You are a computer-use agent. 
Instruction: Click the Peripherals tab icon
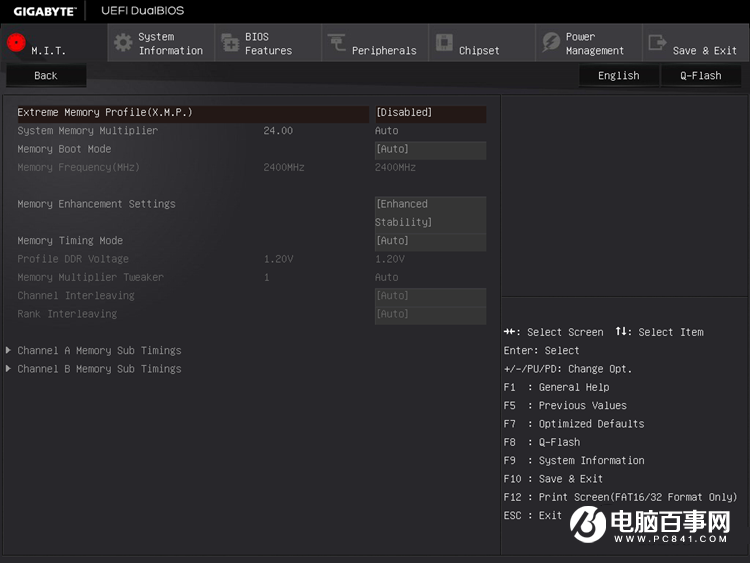click(337, 43)
